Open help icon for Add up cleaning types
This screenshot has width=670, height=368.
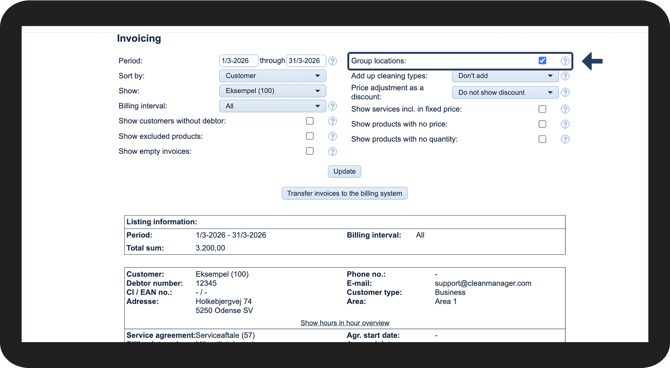pos(565,76)
